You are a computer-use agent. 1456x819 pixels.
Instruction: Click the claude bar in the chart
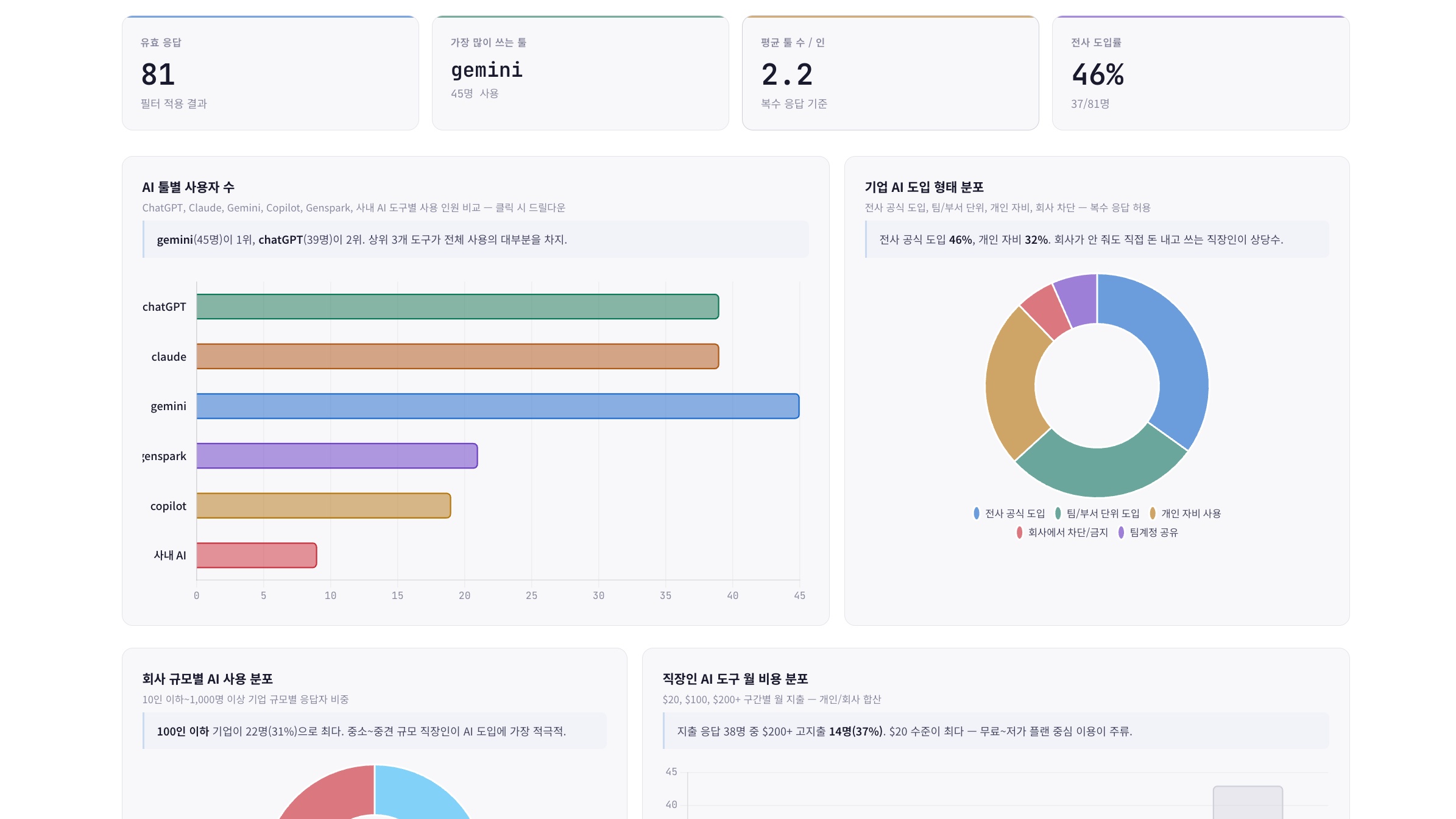click(x=458, y=356)
